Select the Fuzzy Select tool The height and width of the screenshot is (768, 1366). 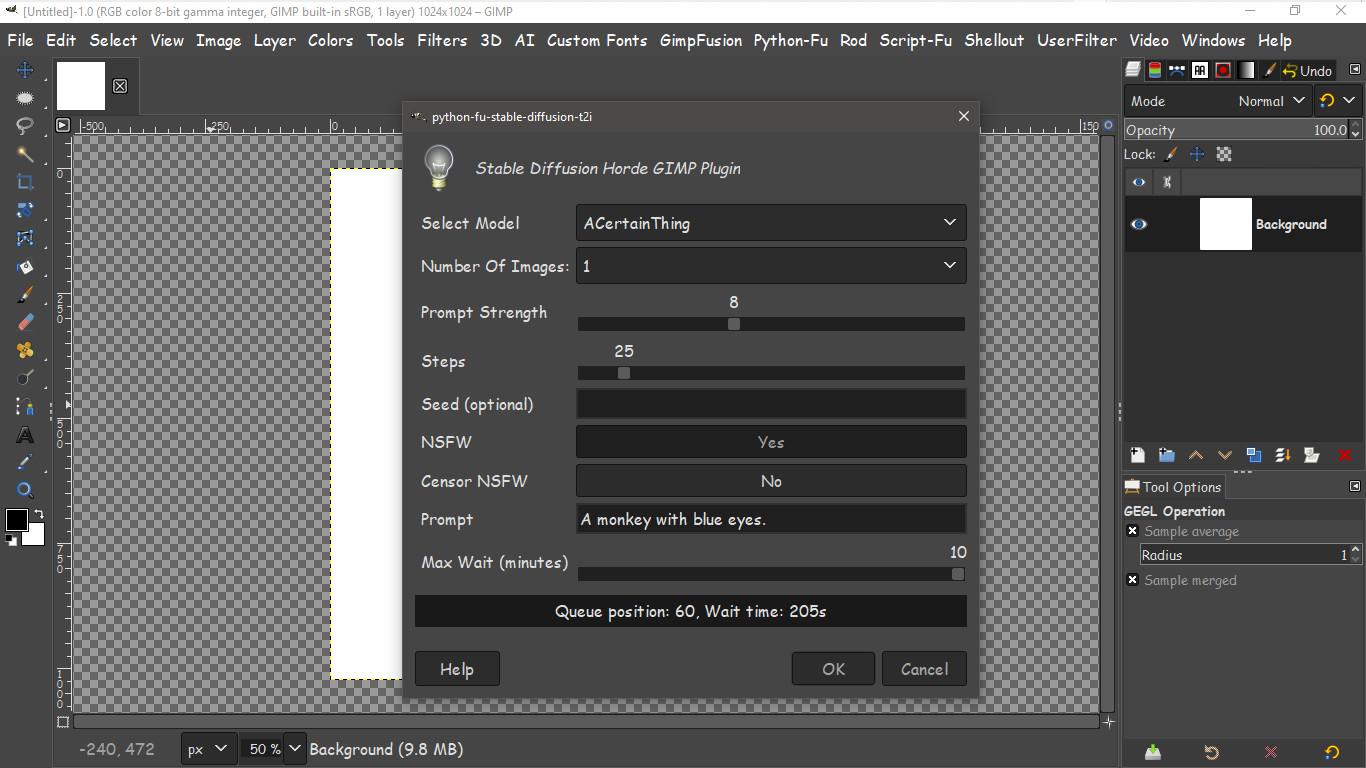(25, 154)
